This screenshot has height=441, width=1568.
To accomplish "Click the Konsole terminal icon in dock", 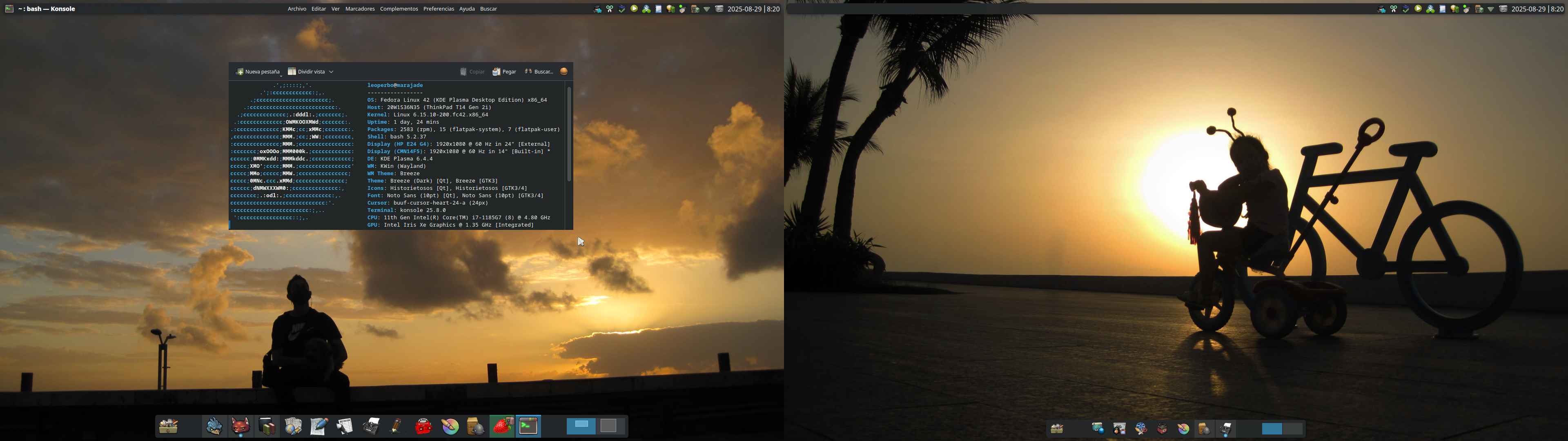I will click(528, 426).
